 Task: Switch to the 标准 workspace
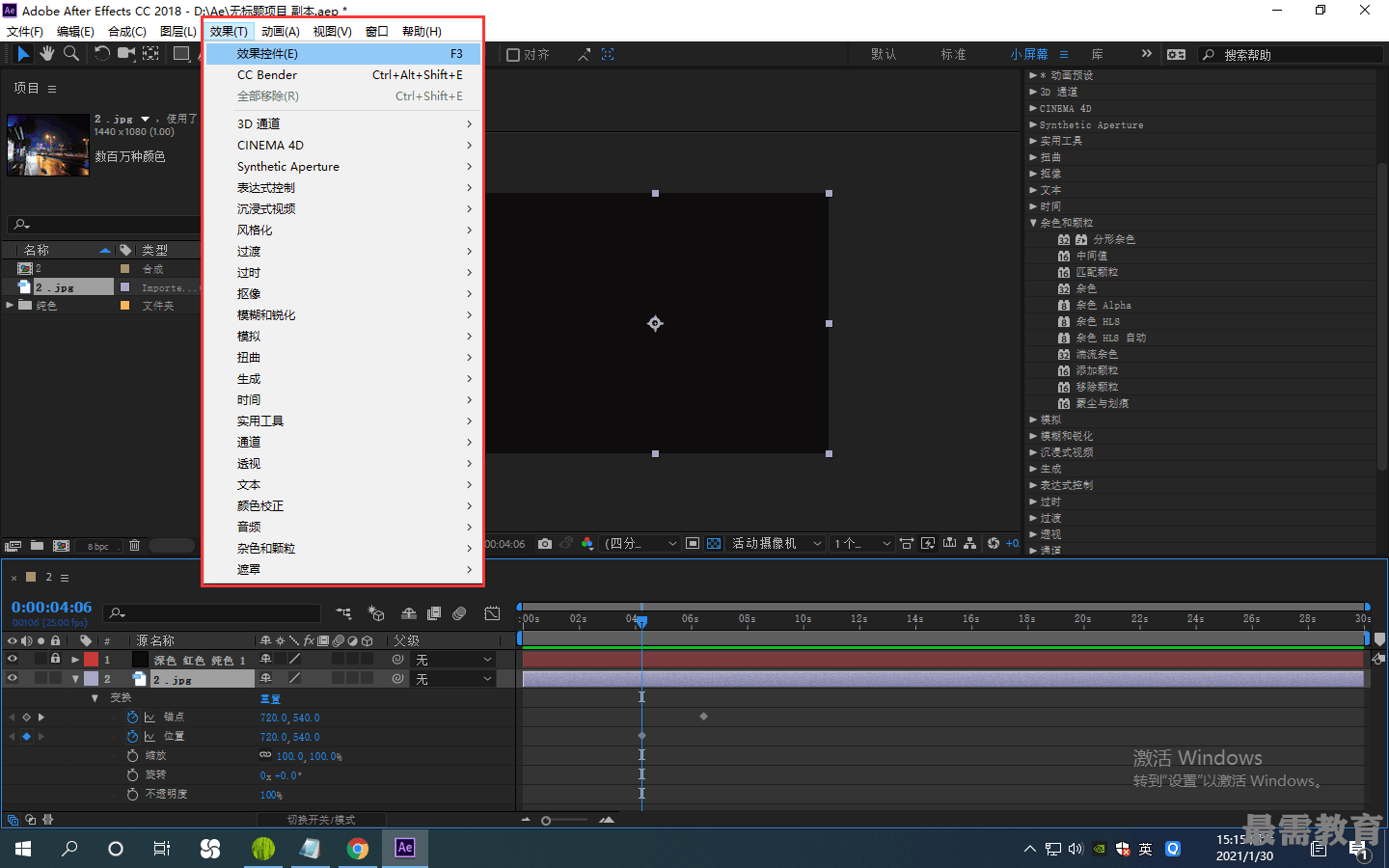[953, 55]
